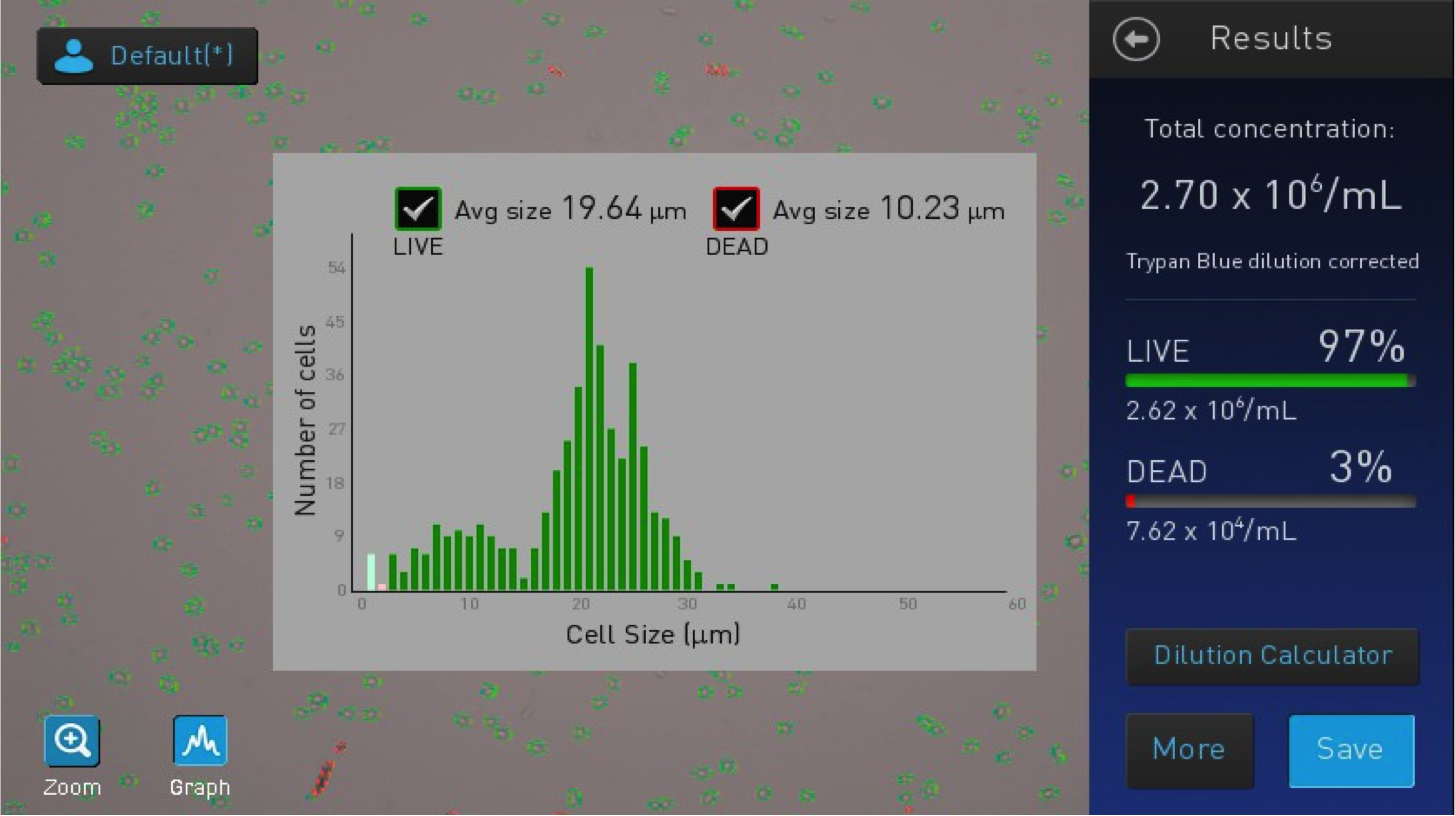Tap the total concentration value 2.70 x 10⁶/mL
Screen dimensions: 1455x816
(1270, 195)
